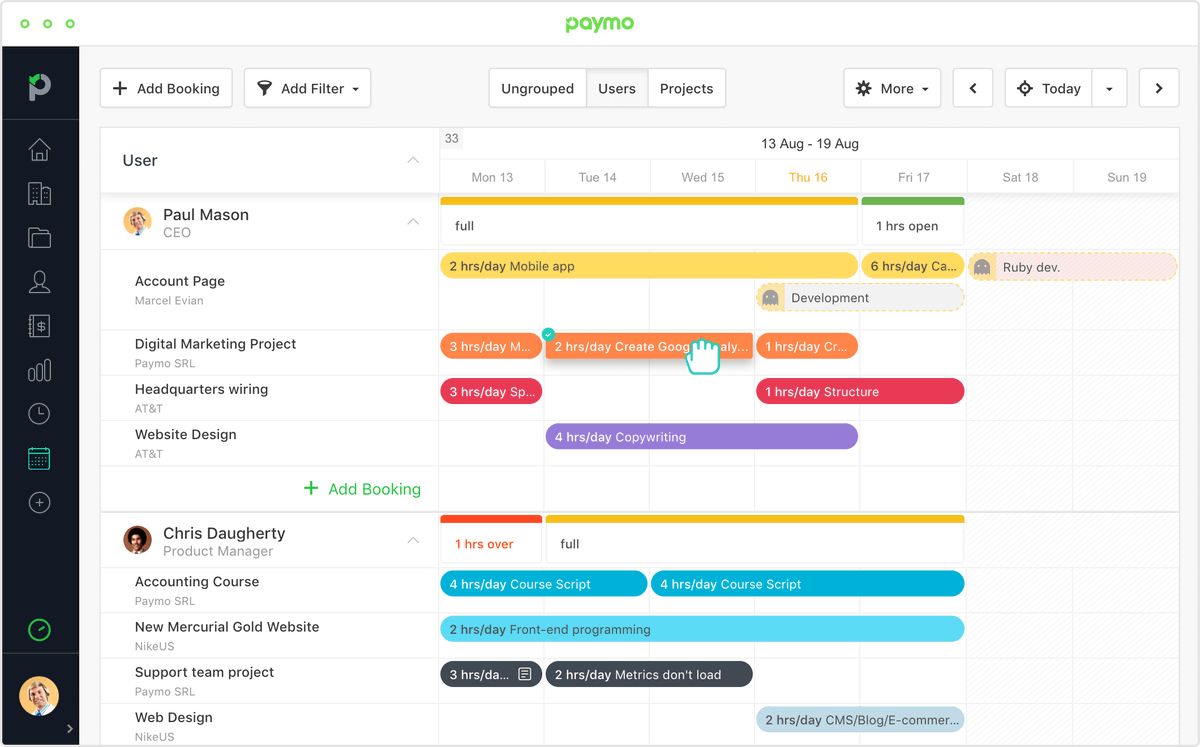
Task: Select the 2 hrs/day Mobile app booking
Action: click(x=649, y=266)
